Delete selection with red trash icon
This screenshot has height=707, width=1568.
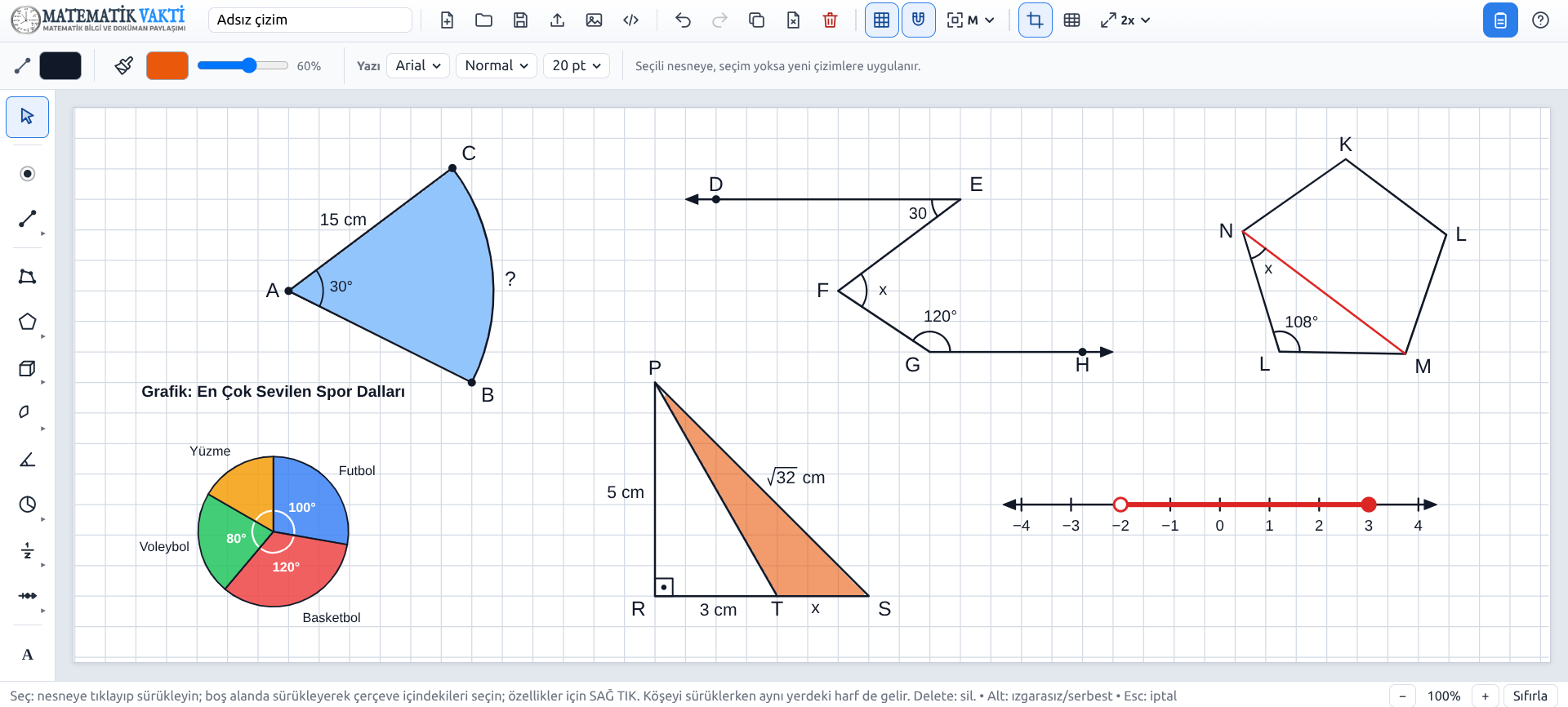click(830, 20)
